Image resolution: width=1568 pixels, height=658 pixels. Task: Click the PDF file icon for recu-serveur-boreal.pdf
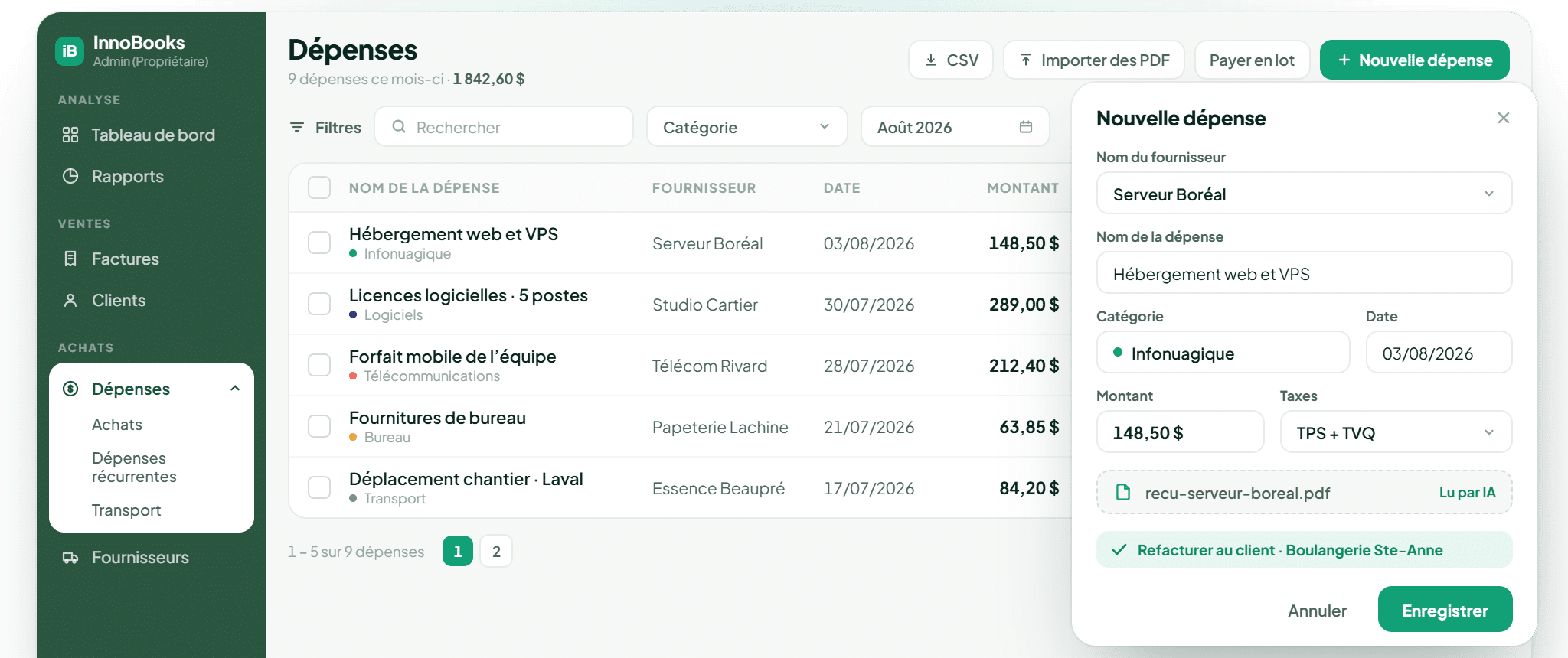(x=1123, y=492)
